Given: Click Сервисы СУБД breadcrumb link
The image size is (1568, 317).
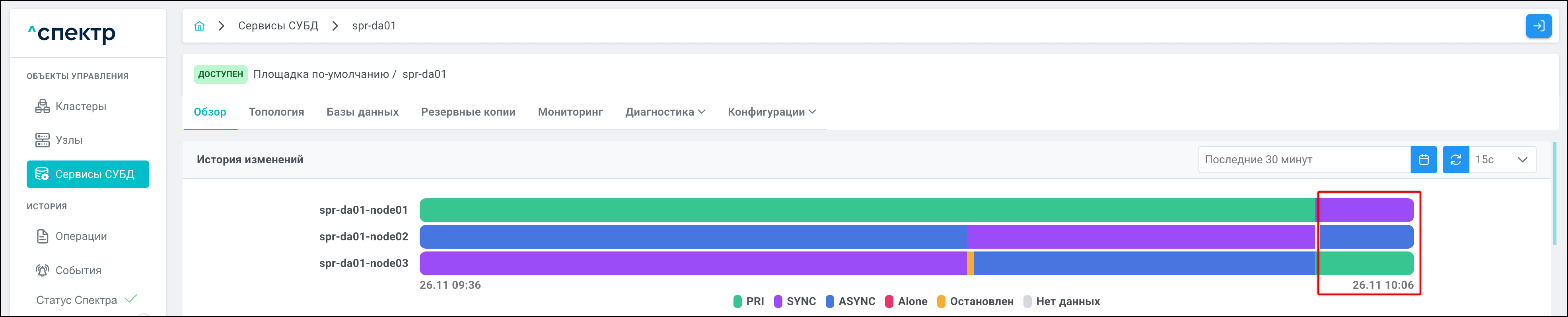Looking at the screenshot, I should coord(278,25).
